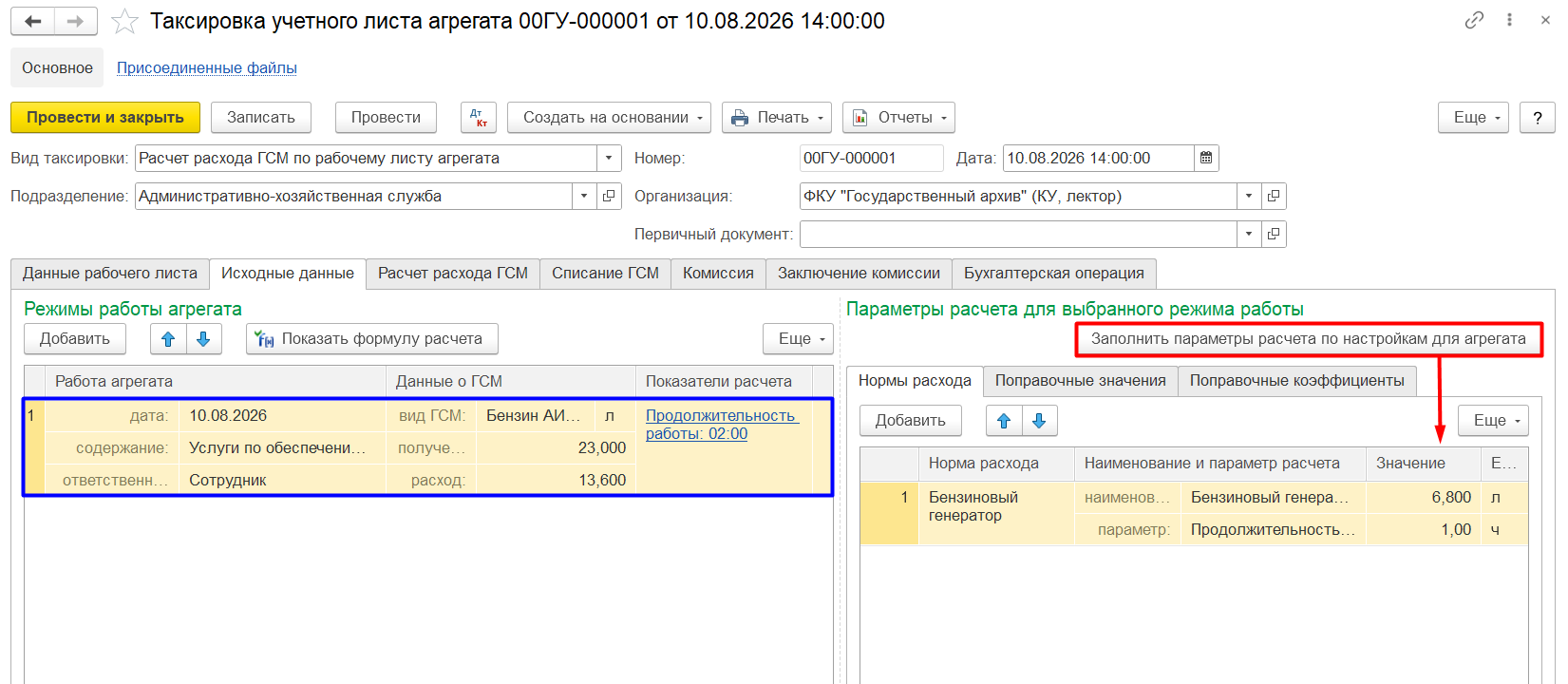Add document to favorites with star icon
The width and height of the screenshot is (1568, 684).
[124, 21]
